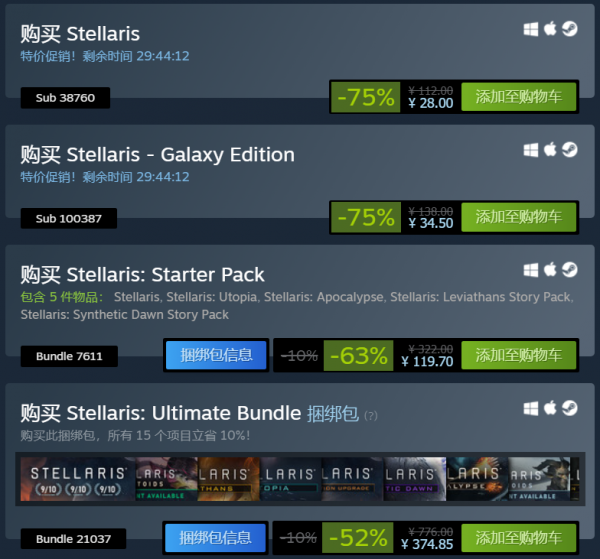Add Stellaris Galaxy Edition to cart
The image size is (600, 559).
518,217
